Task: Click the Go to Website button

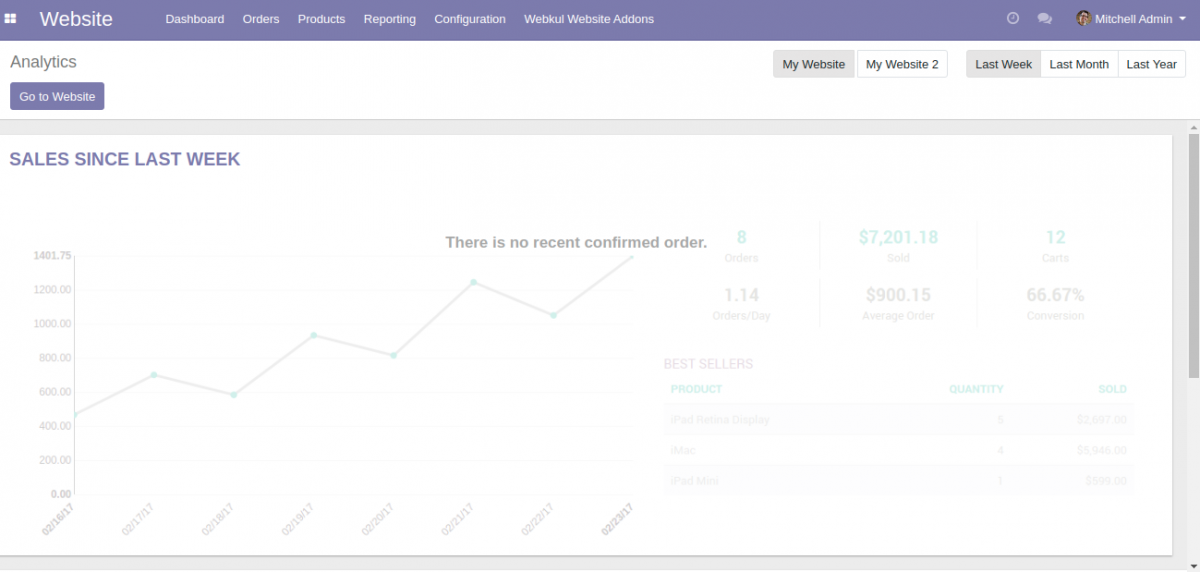Action: pyautogui.click(x=57, y=97)
